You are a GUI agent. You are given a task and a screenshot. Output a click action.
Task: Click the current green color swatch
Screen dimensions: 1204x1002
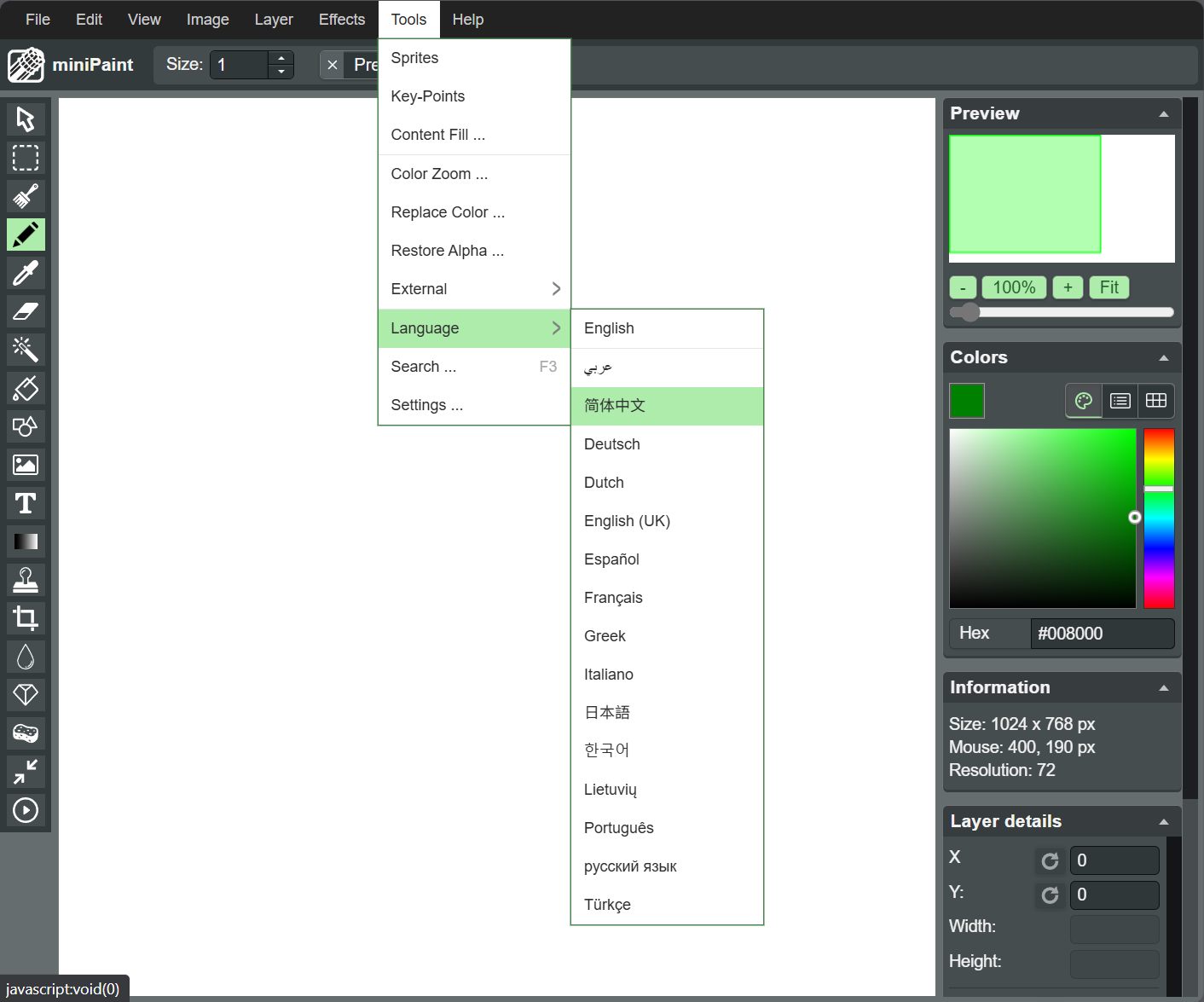967,401
